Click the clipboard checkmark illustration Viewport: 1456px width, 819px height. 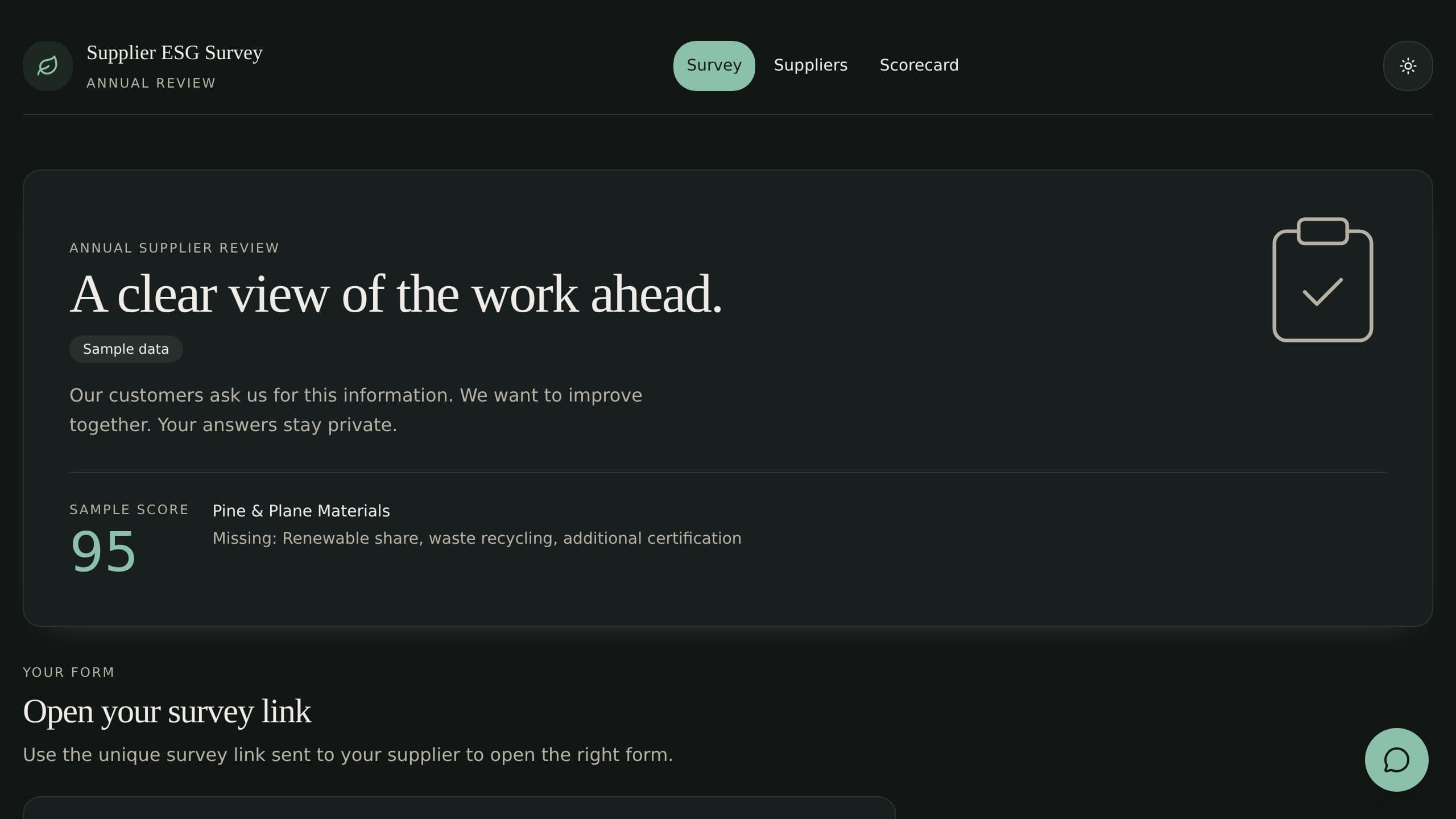pos(1322,280)
